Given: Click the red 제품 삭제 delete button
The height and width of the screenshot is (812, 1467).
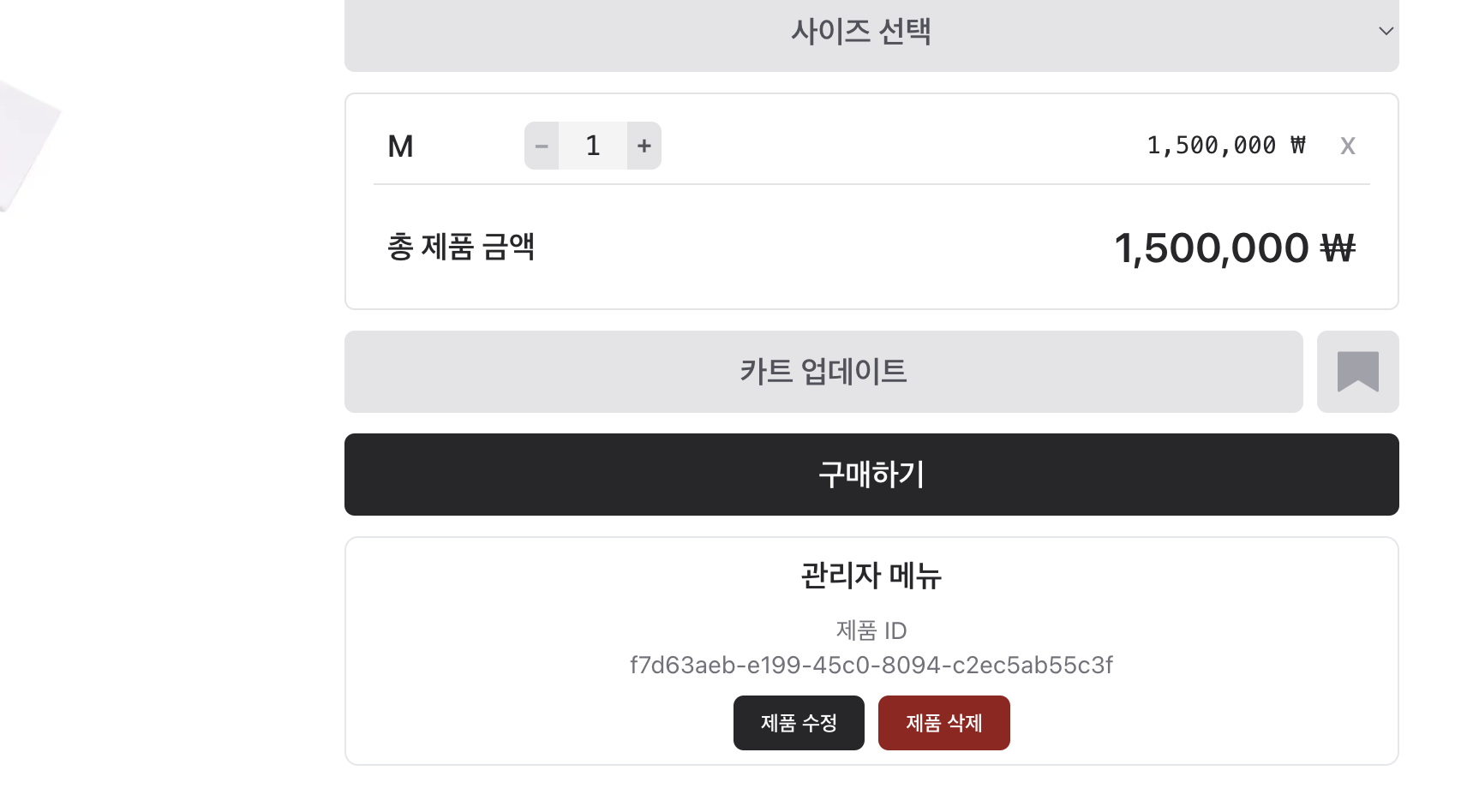Looking at the screenshot, I should 944,723.
